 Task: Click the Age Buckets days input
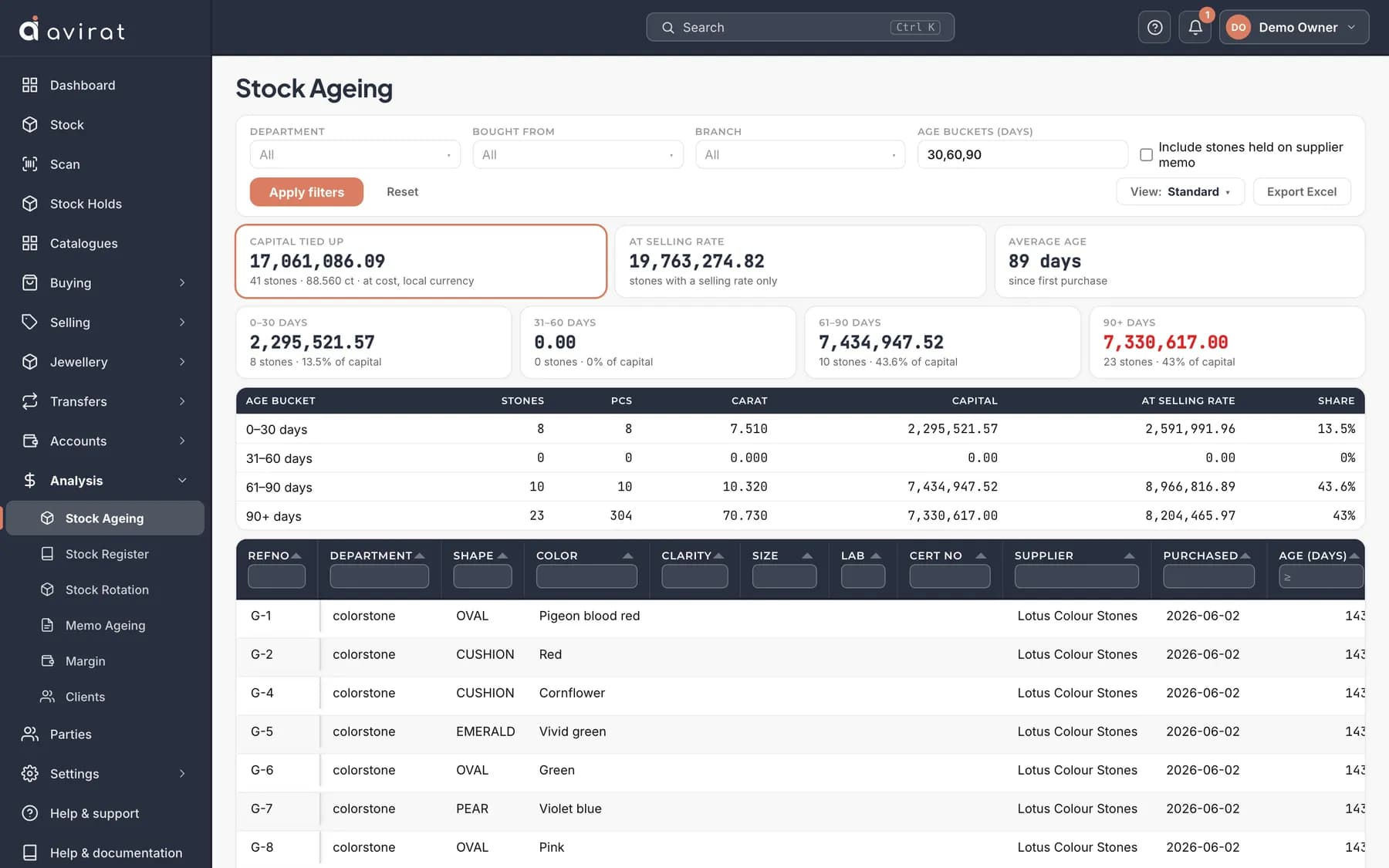click(x=1022, y=154)
